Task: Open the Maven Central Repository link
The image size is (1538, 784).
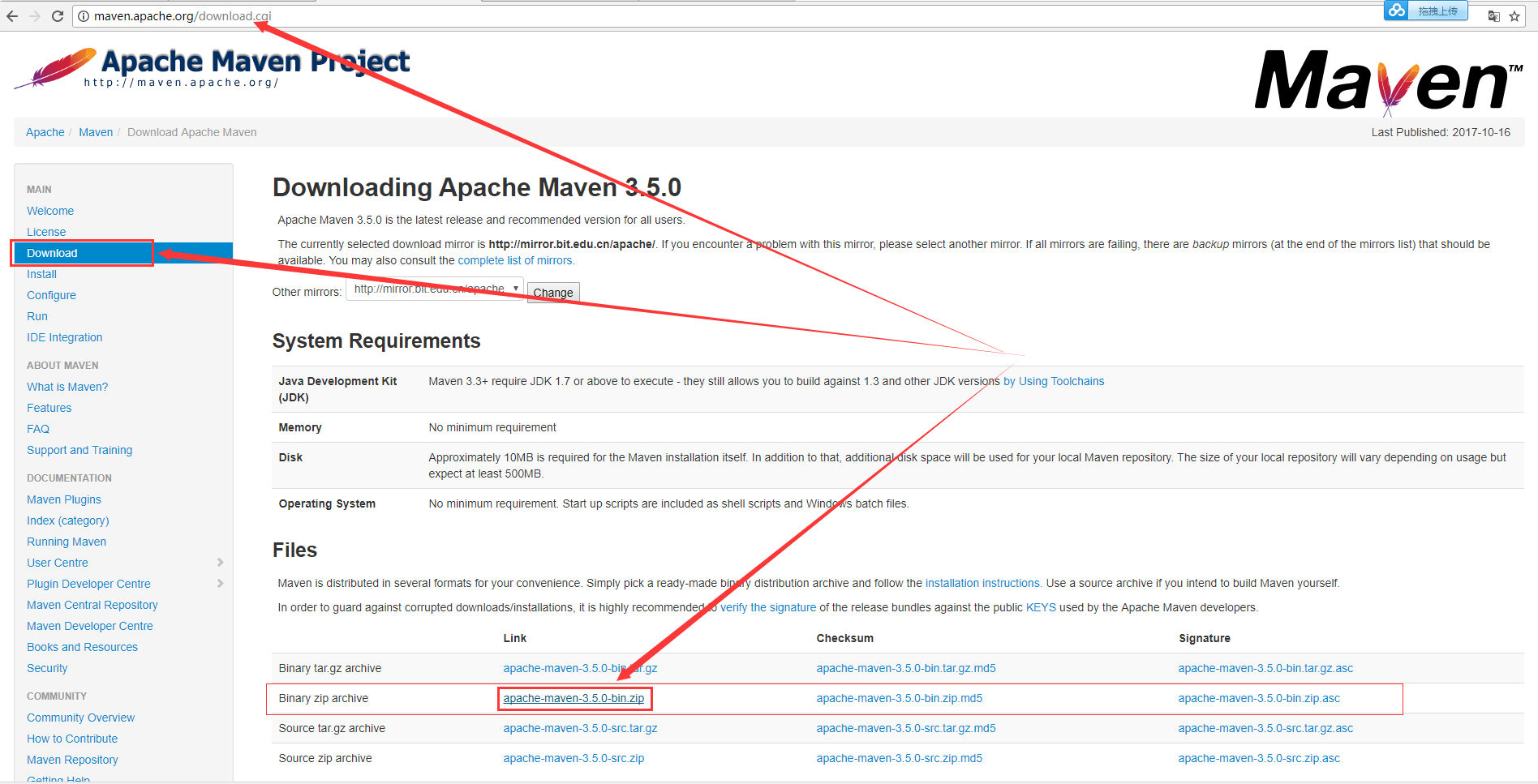Action: click(92, 605)
